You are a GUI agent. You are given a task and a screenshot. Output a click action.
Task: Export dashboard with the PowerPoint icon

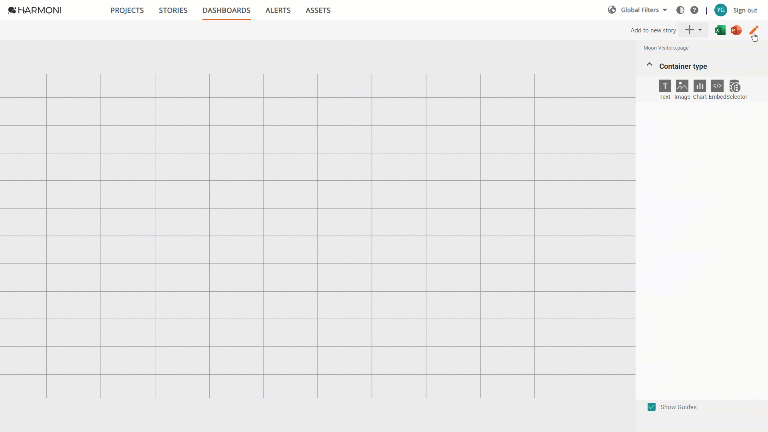pos(736,30)
